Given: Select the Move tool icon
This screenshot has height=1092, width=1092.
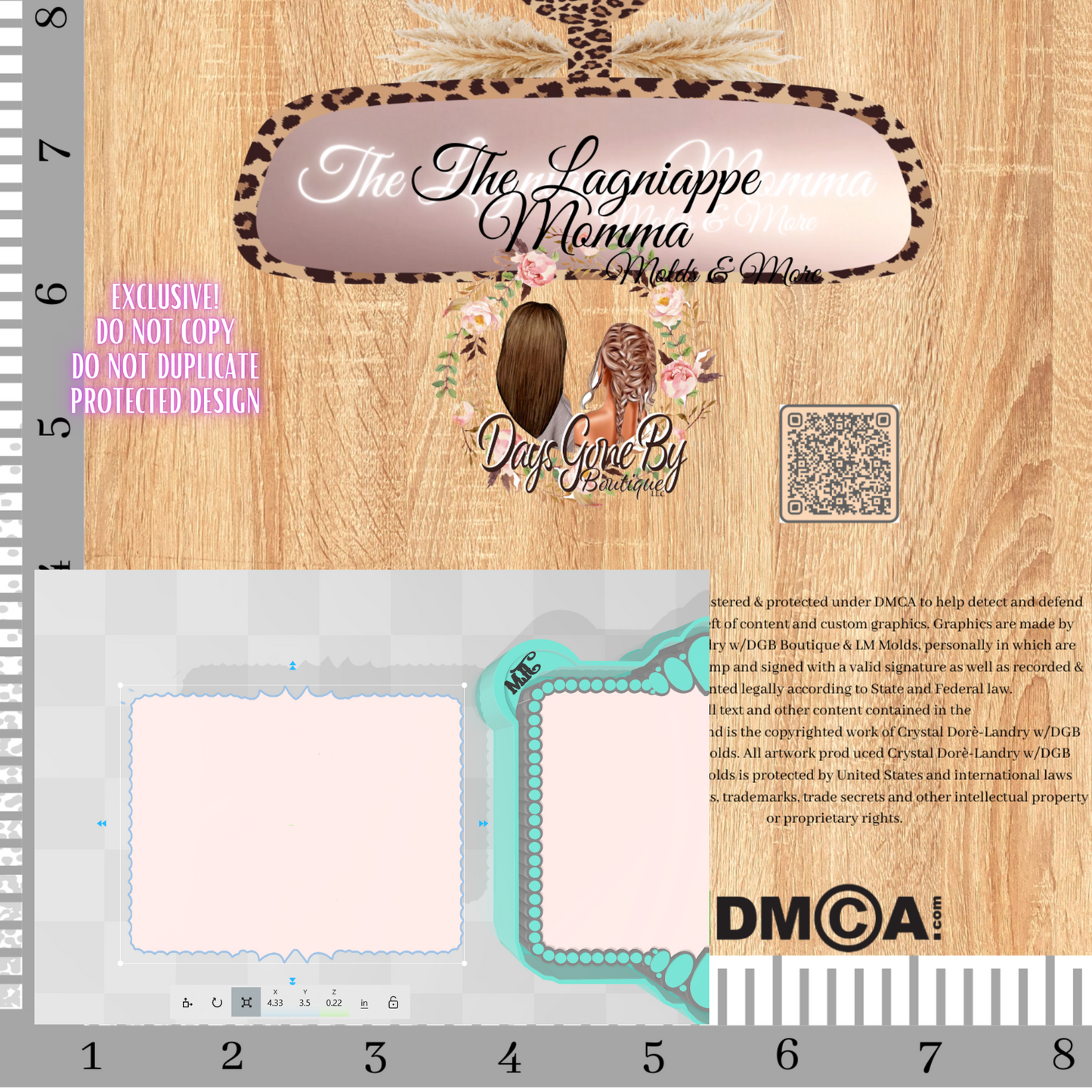Looking at the screenshot, I should pos(187,1003).
